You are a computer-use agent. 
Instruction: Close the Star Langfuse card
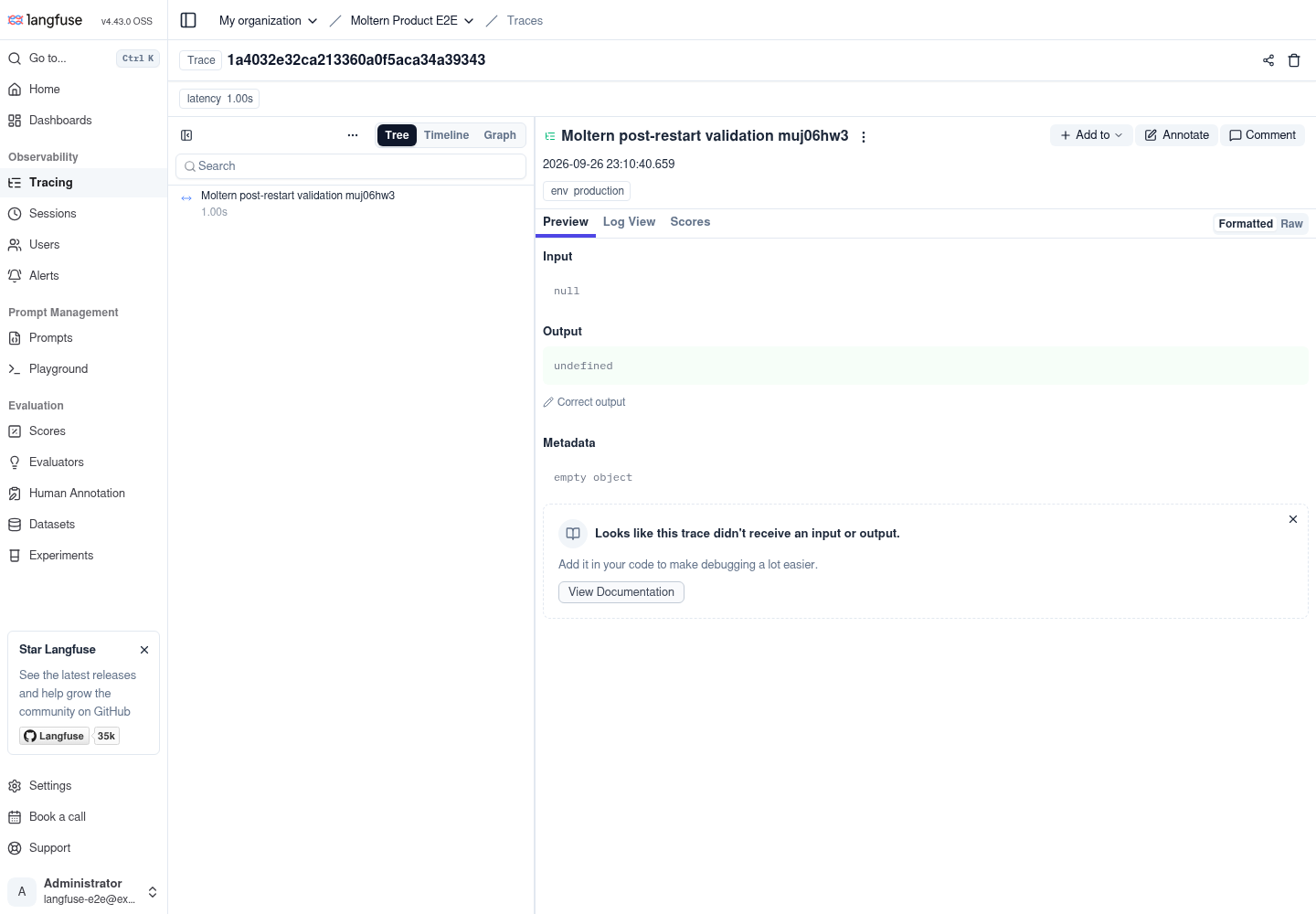144,650
